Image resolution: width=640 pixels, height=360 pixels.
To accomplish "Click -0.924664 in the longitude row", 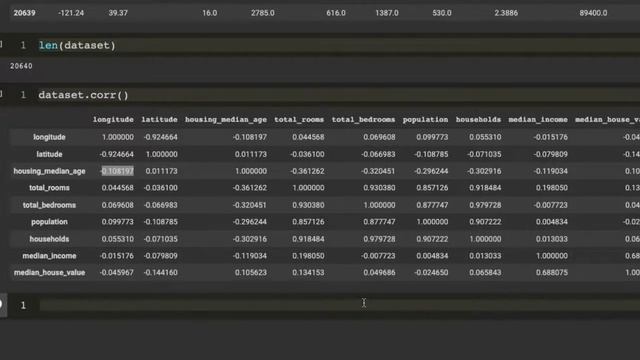I will pos(160,137).
